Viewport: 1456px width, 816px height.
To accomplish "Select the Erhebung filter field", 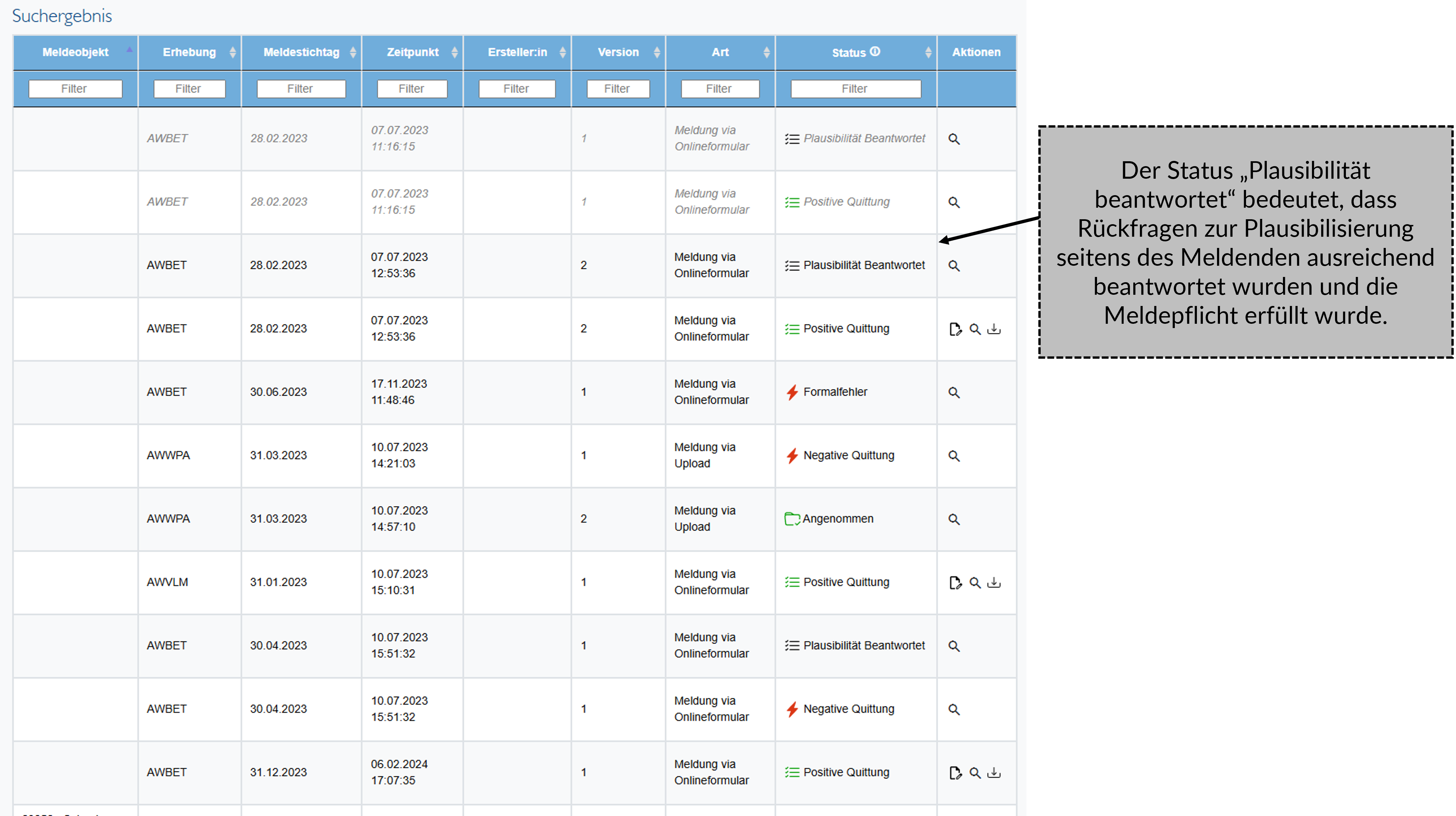I will click(x=189, y=89).
